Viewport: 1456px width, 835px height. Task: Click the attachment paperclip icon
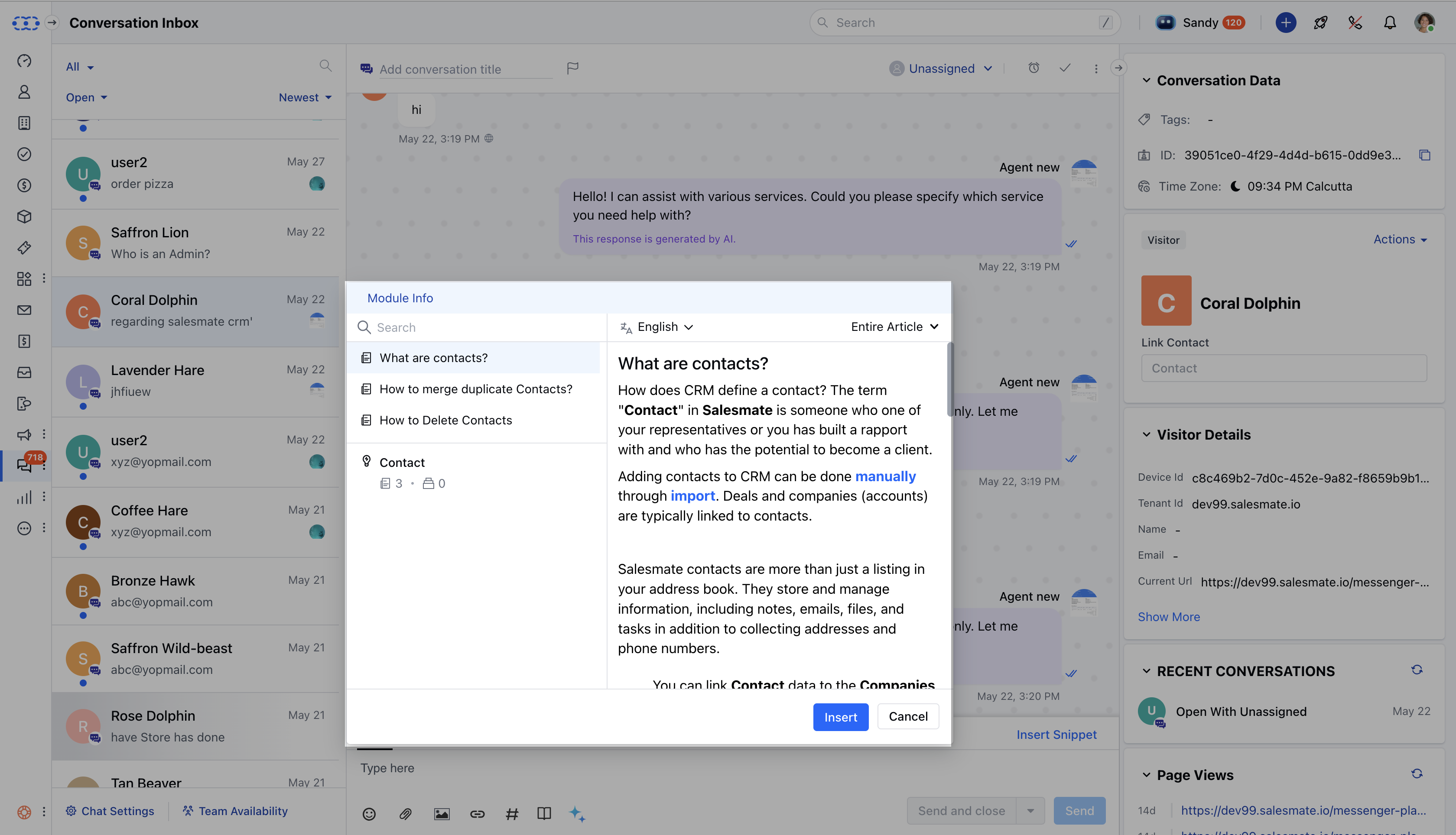(406, 814)
